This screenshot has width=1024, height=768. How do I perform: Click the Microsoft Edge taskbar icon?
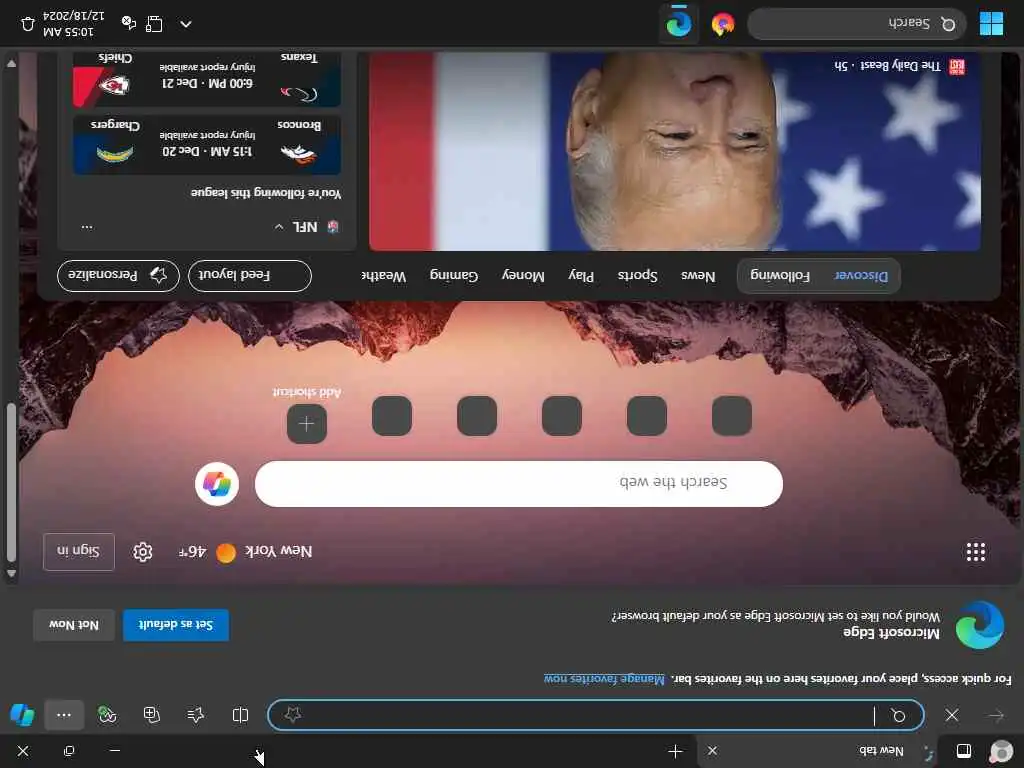[679, 24]
